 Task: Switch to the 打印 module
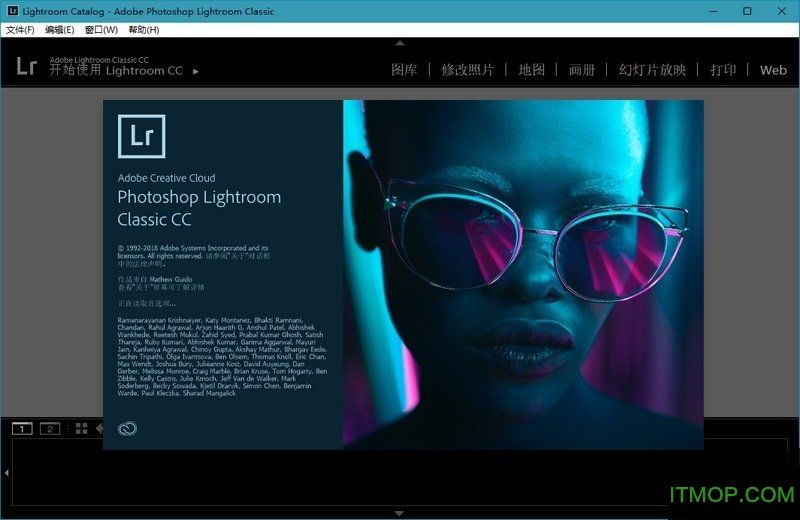point(723,70)
